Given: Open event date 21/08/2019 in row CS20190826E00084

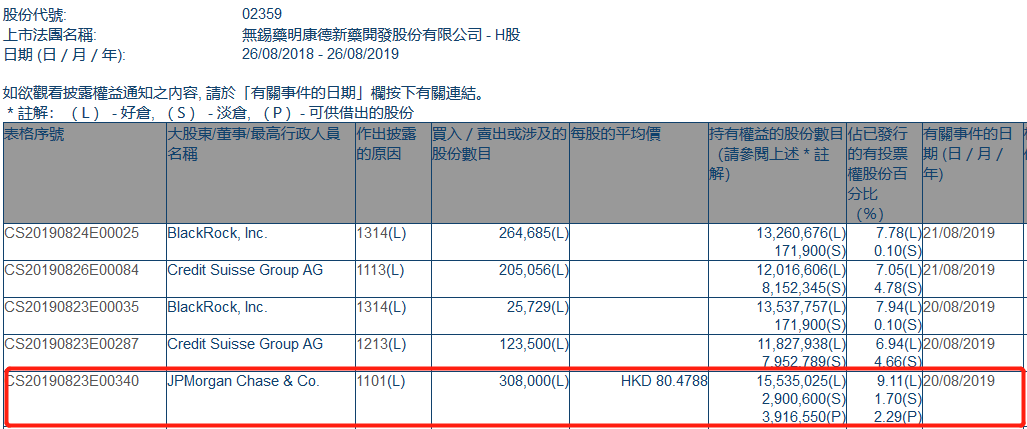Looking at the screenshot, I should tap(959, 270).
